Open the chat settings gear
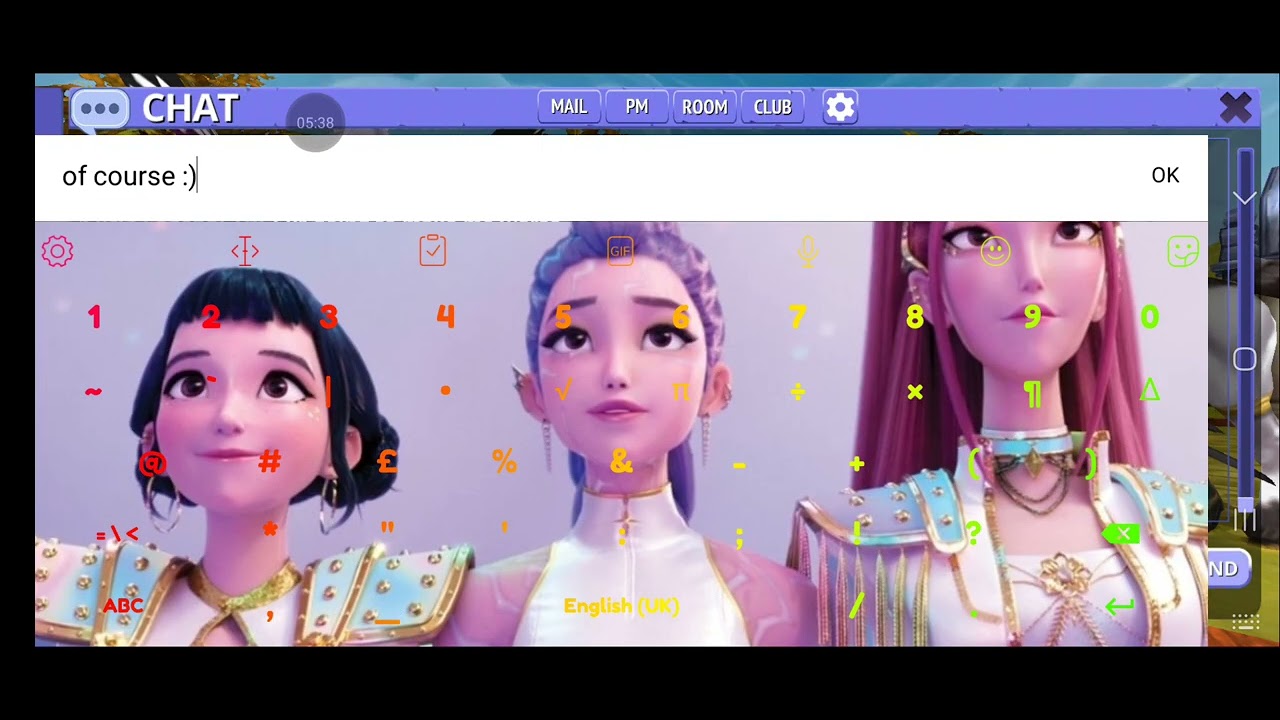 [x=840, y=107]
